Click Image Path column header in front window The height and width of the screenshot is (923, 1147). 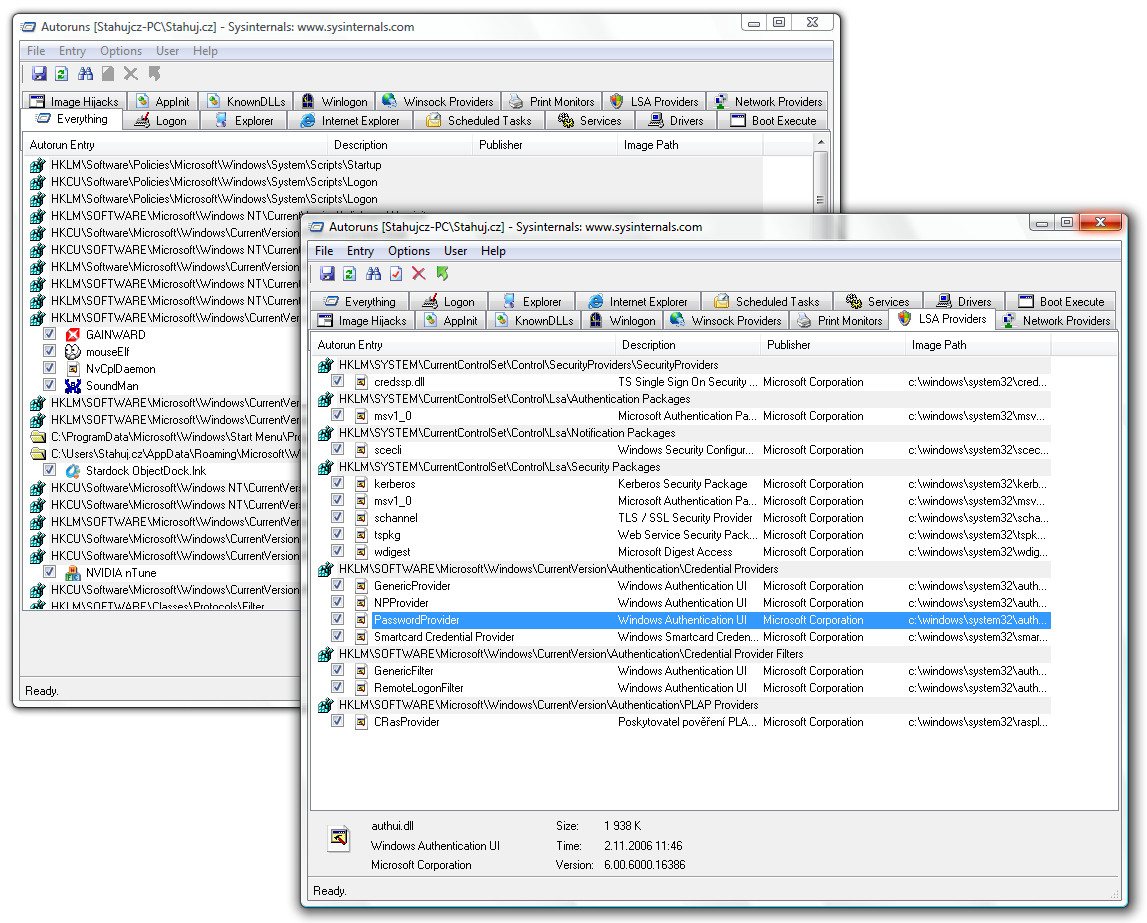tap(977, 344)
